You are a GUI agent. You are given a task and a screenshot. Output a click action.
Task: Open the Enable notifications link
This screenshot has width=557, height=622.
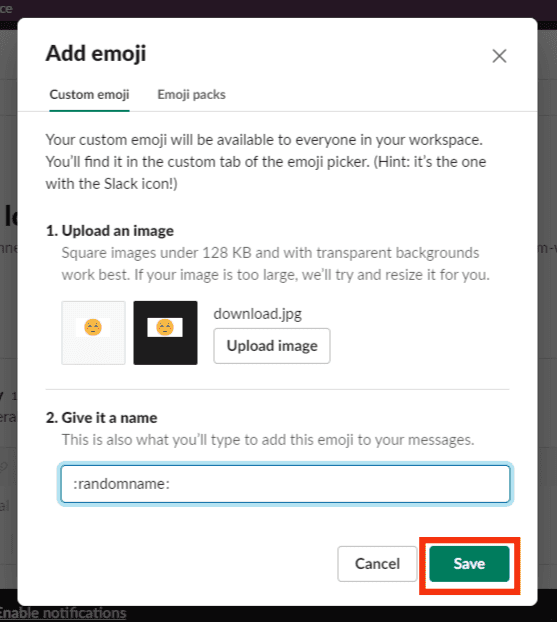63,613
